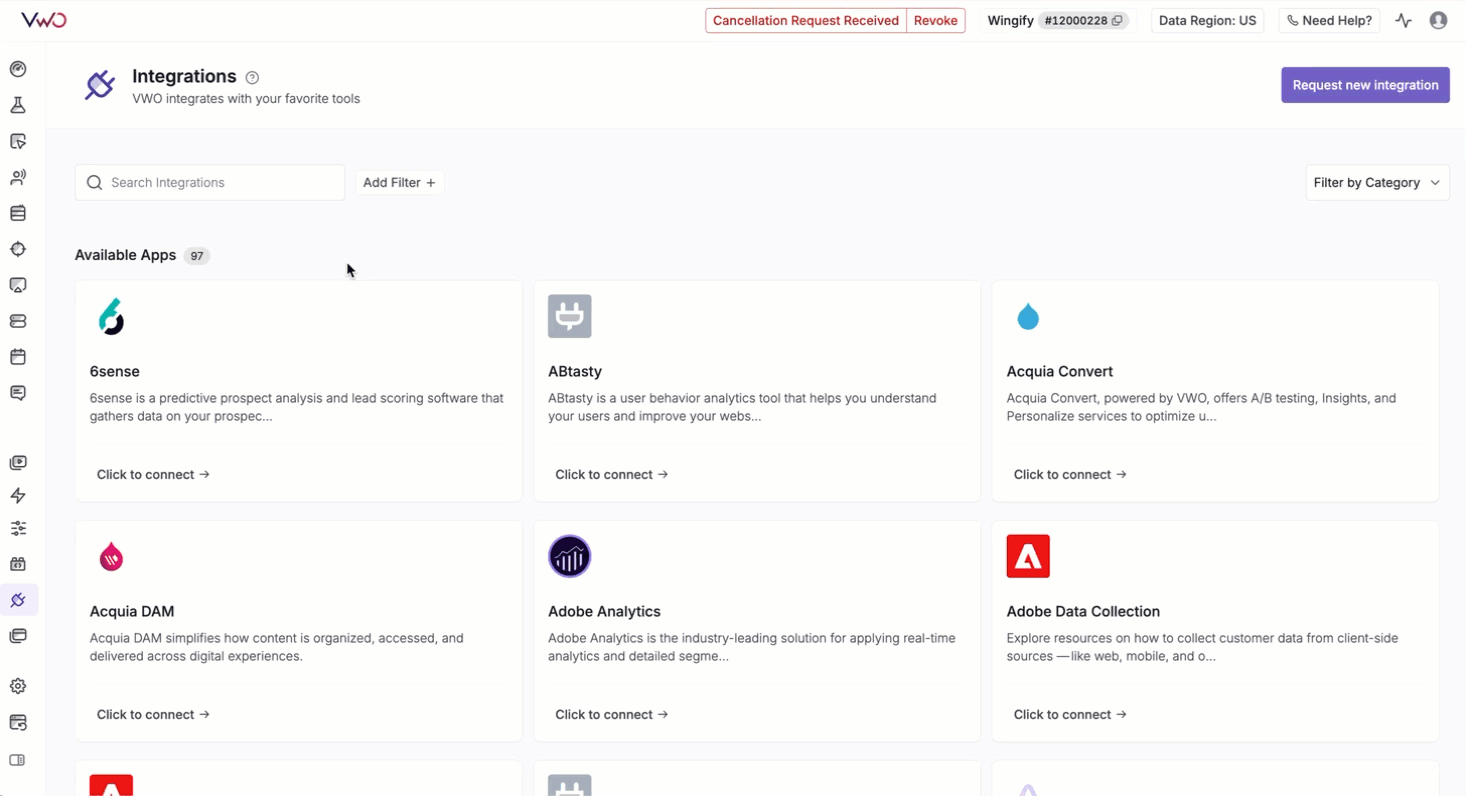This screenshot has width=1466, height=796.
Task: Click to connect ABtasty
Action: pyautogui.click(x=612, y=475)
